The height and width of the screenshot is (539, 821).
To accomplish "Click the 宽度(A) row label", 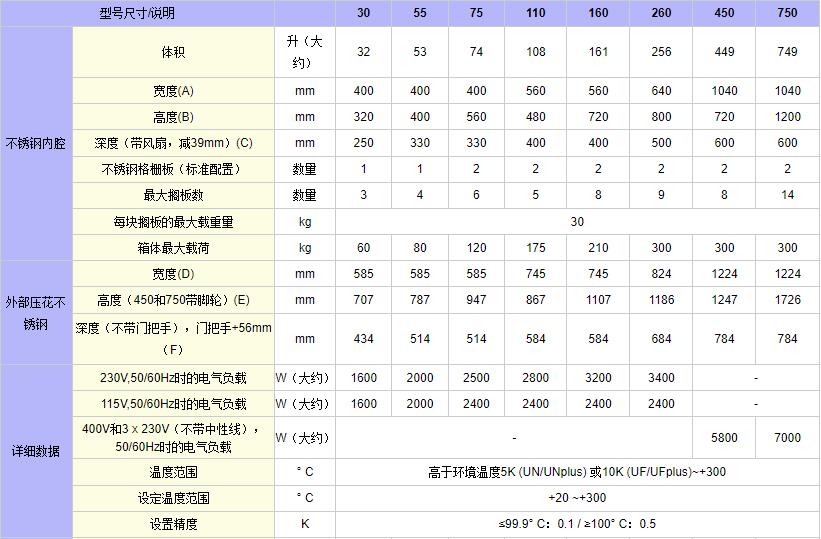I will click(173, 91).
